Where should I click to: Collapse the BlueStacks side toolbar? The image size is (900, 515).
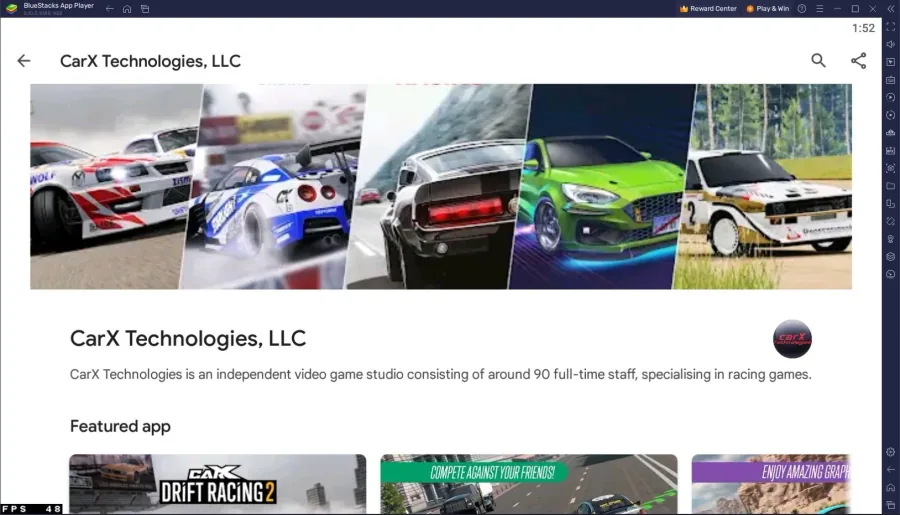[890, 9]
